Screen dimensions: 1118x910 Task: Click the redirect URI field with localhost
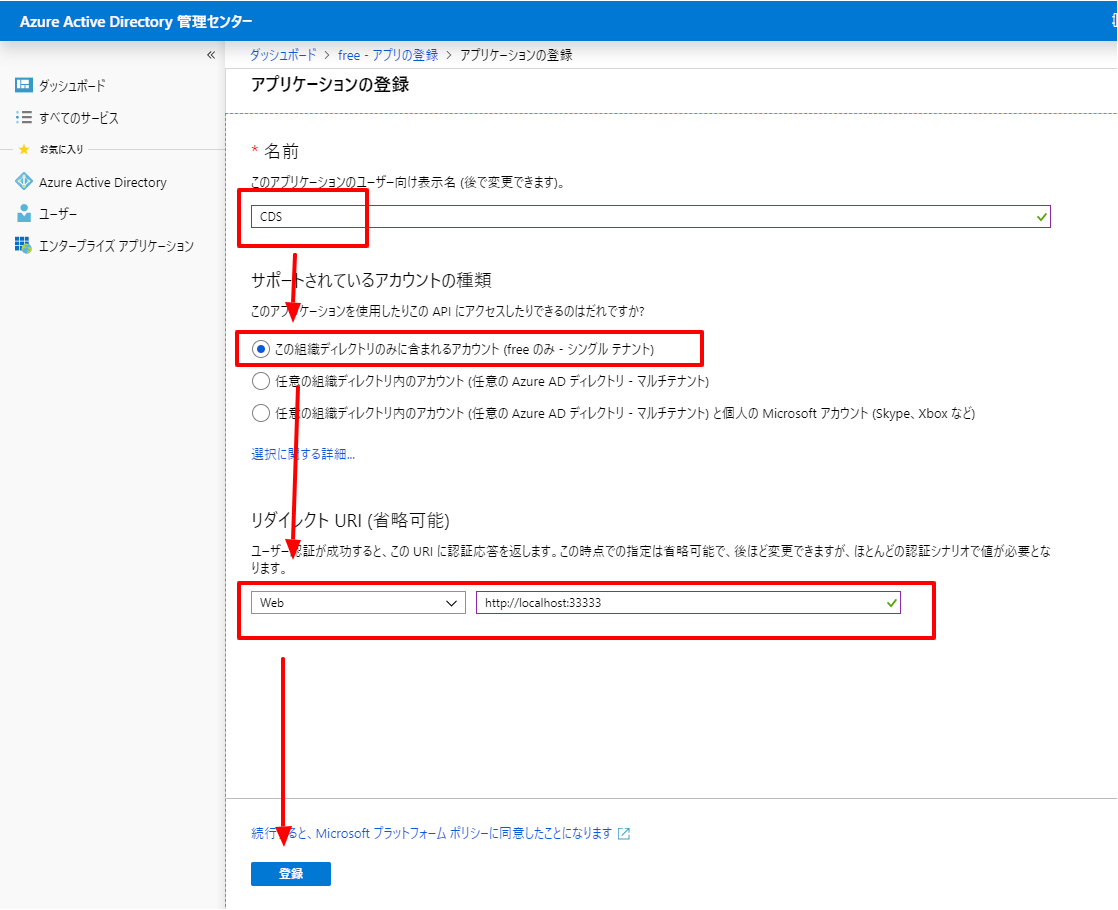[x=688, y=603]
